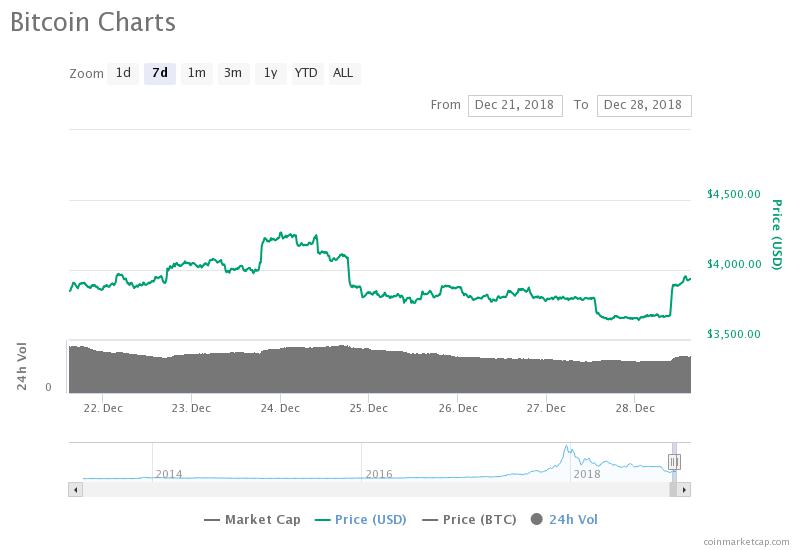Click the navigator scrollbar track

point(376,490)
